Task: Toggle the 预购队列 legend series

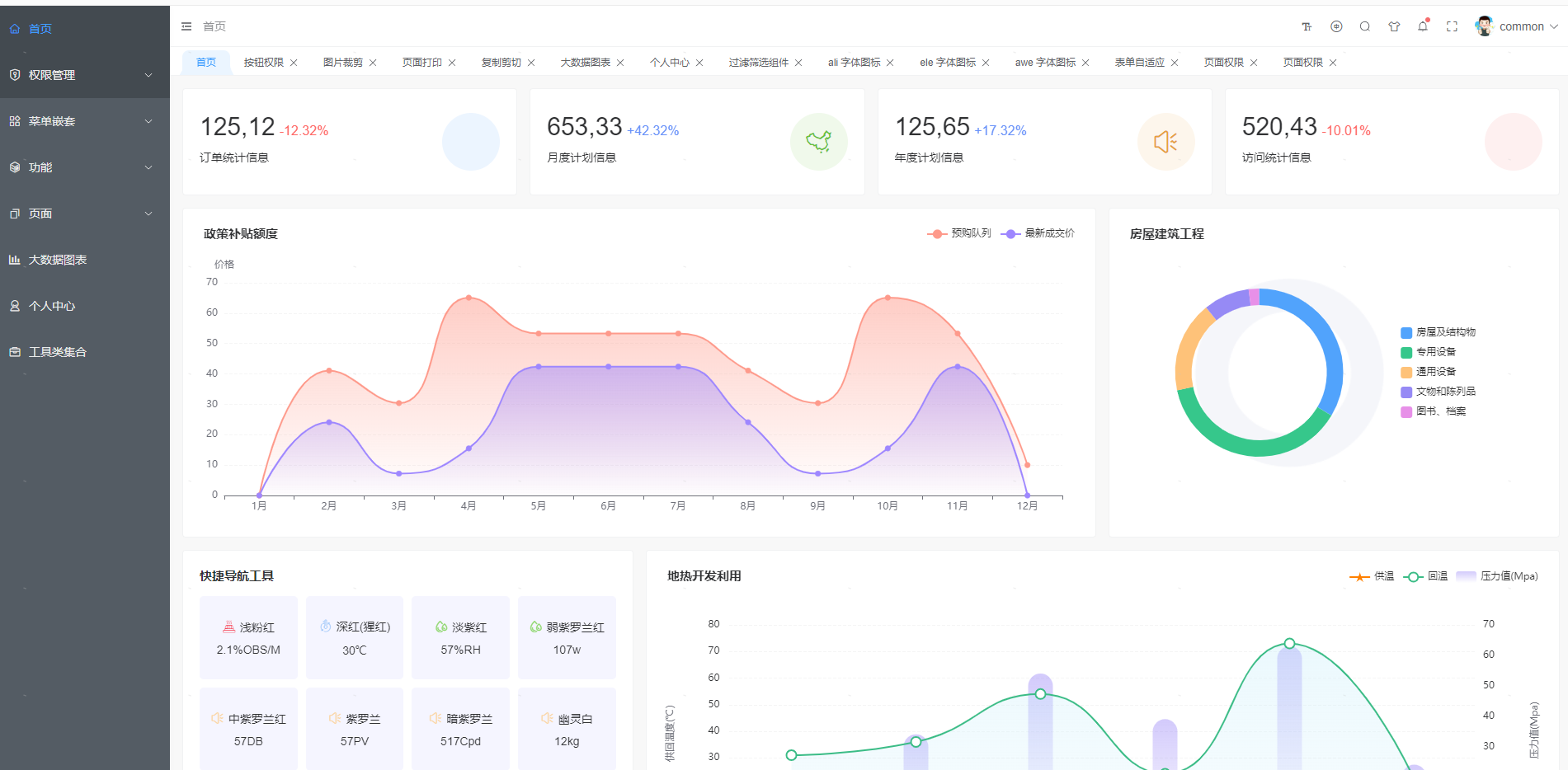Action: (x=959, y=233)
